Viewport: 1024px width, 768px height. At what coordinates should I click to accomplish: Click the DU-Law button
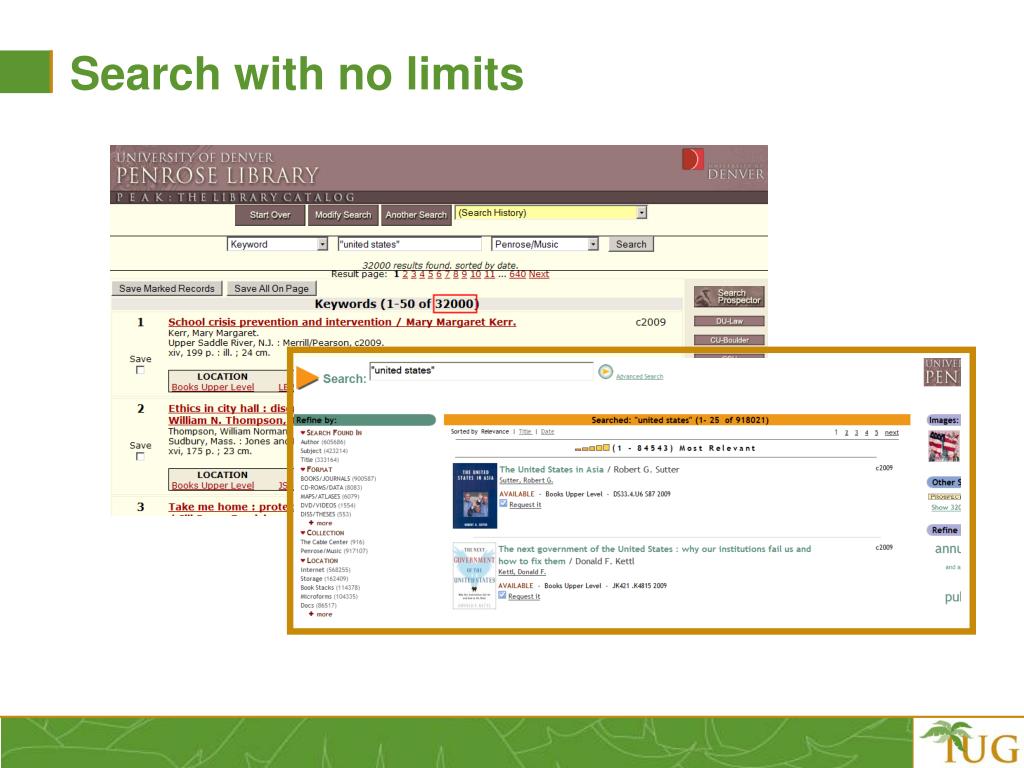point(729,321)
